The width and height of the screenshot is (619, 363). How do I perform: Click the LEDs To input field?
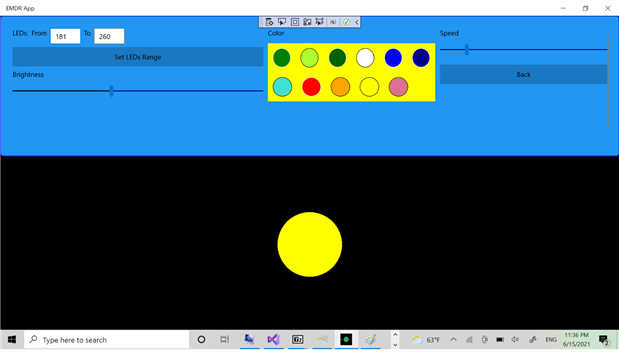(109, 36)
